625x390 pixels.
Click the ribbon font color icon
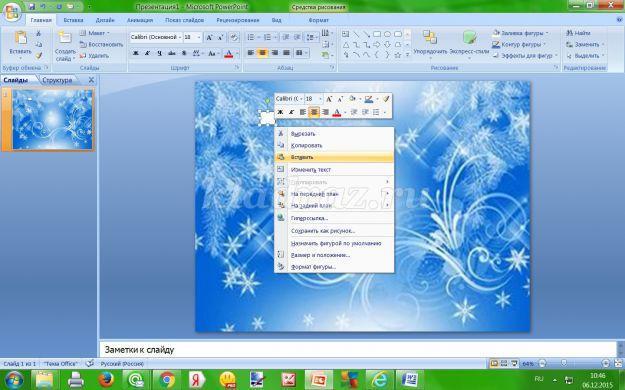click(228, 53)
